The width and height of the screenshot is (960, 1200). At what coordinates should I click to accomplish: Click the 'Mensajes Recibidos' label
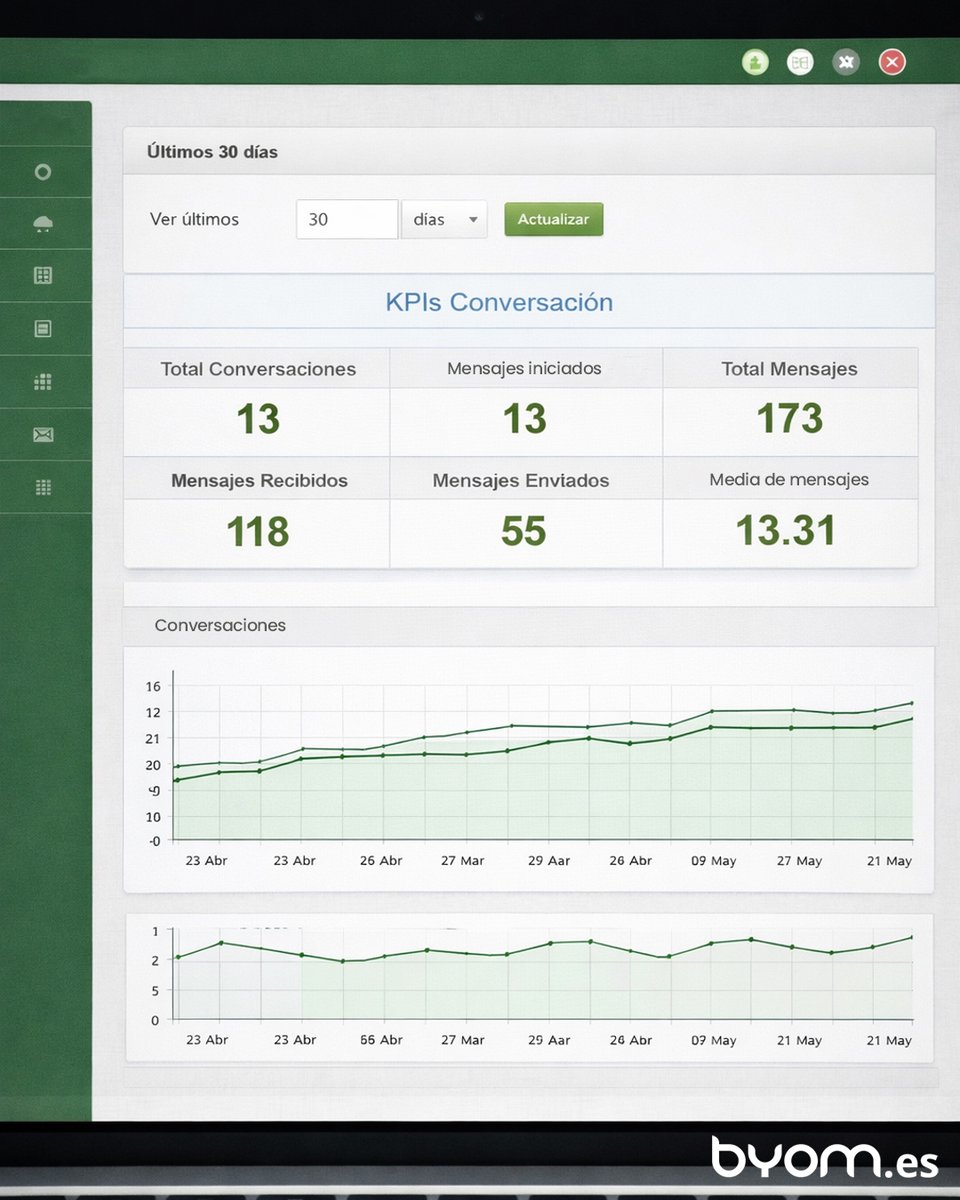tap(259, 481)
